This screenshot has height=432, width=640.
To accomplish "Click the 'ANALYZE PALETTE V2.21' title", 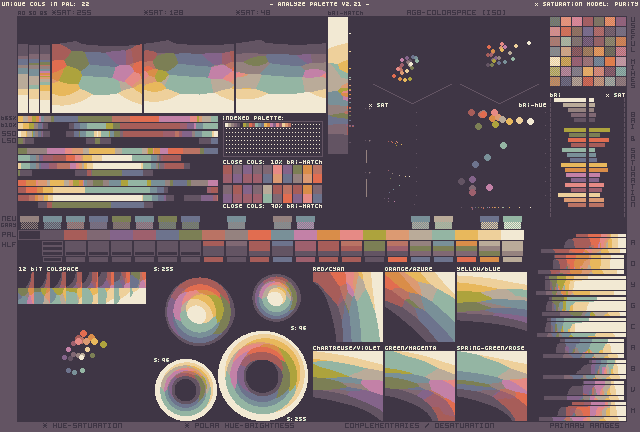I will (x=320, y=4).
